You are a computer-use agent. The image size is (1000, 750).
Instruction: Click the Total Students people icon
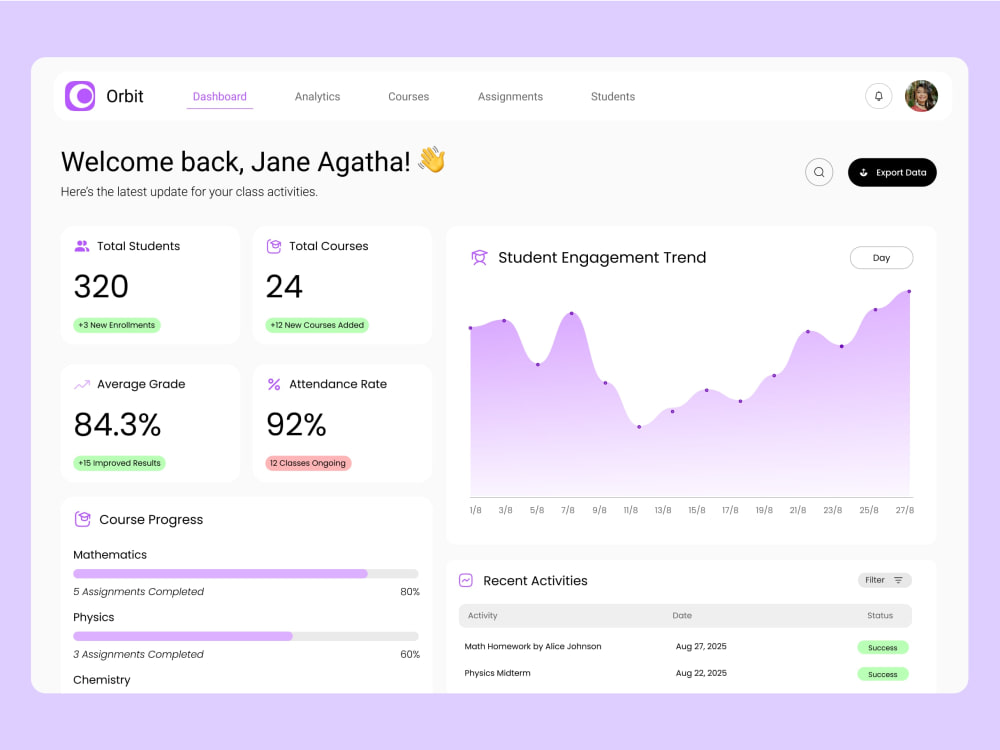tap(82, 246)
